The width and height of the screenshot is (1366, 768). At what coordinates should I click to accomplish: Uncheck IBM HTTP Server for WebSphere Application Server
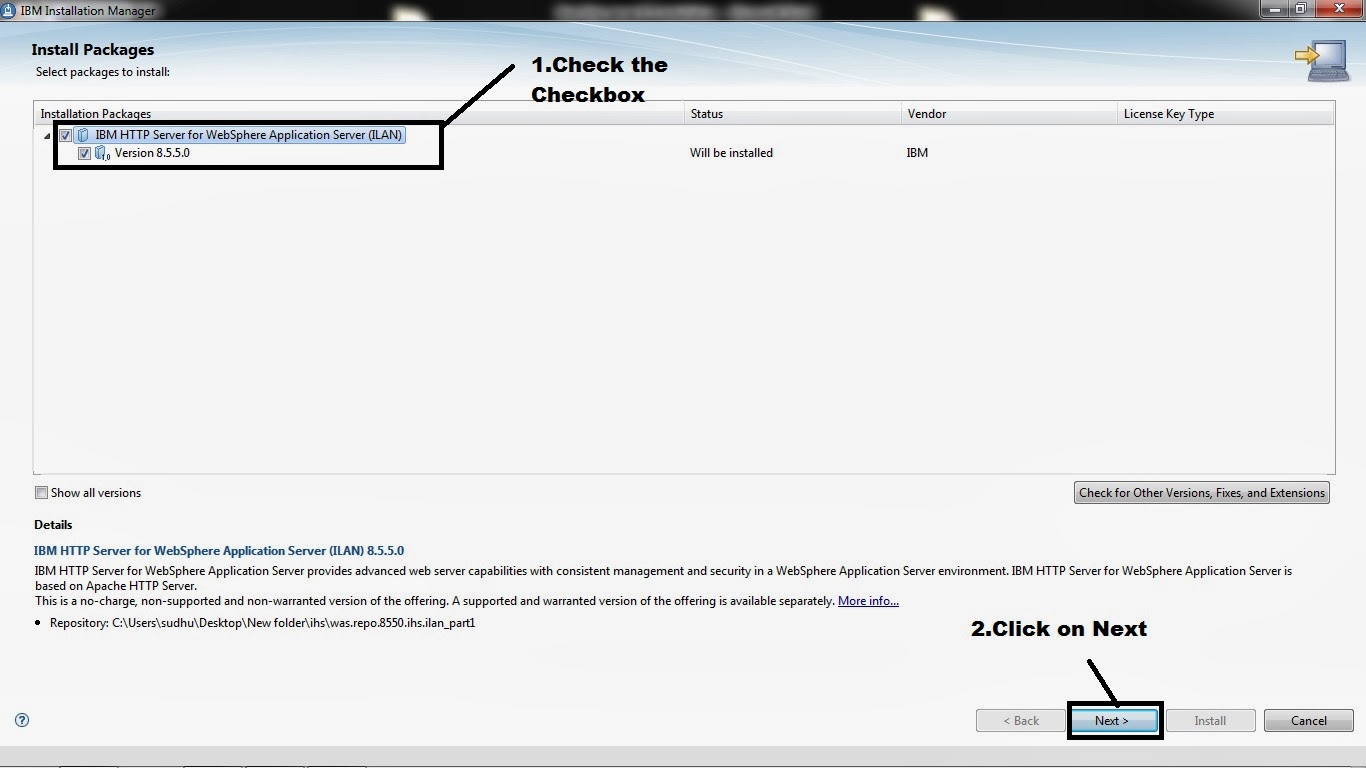click(64, 134)
